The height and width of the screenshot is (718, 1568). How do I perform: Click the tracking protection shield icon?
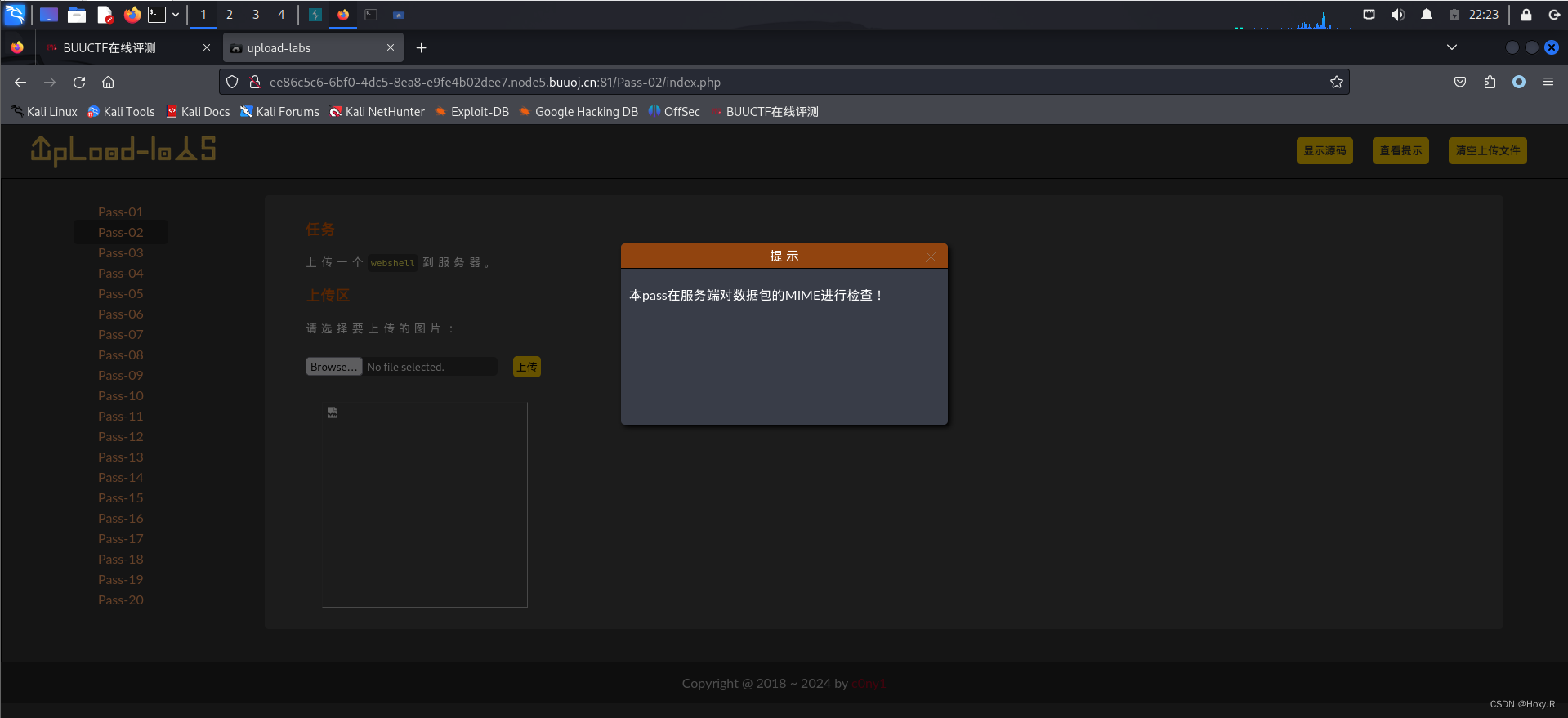pos(232,82)
